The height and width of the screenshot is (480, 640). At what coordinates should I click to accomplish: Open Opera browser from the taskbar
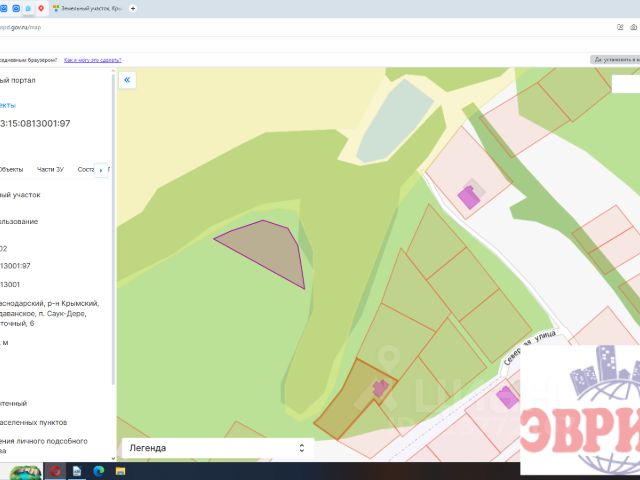tap(55, 471)
